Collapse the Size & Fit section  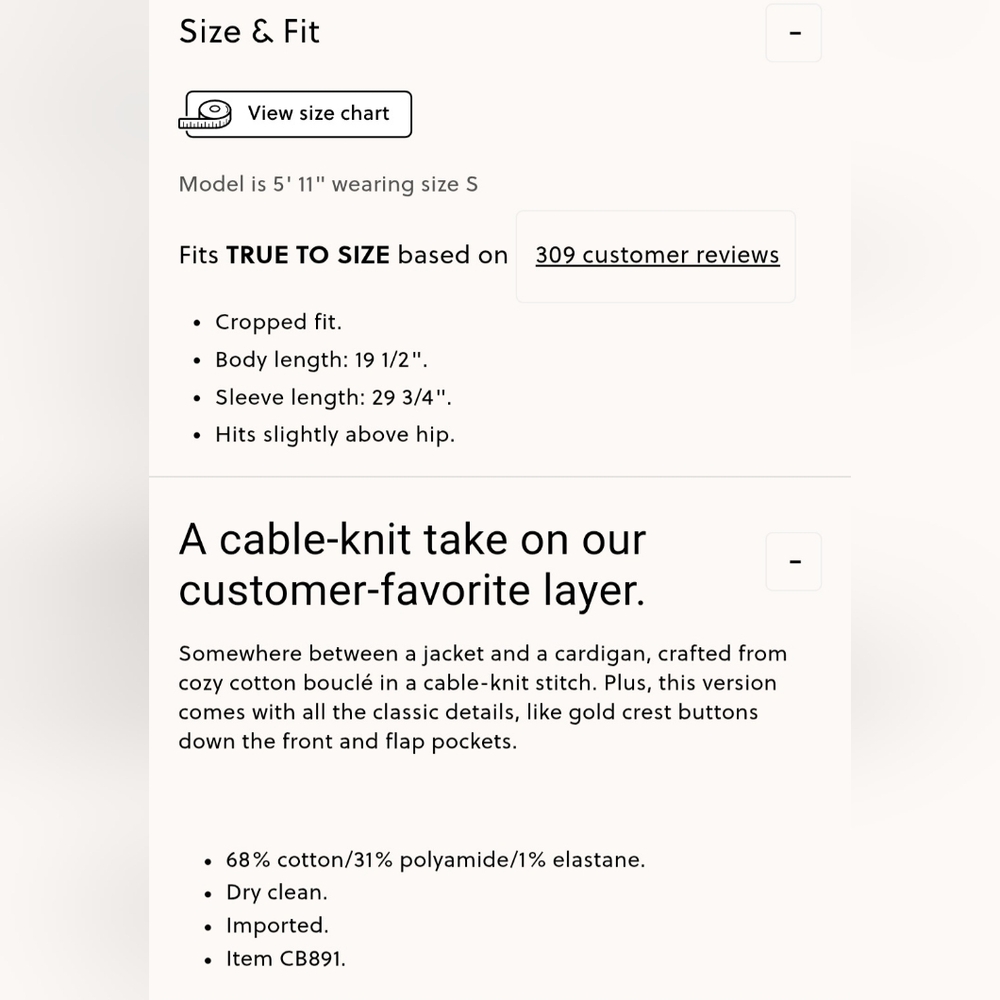(x=794, y=33)
